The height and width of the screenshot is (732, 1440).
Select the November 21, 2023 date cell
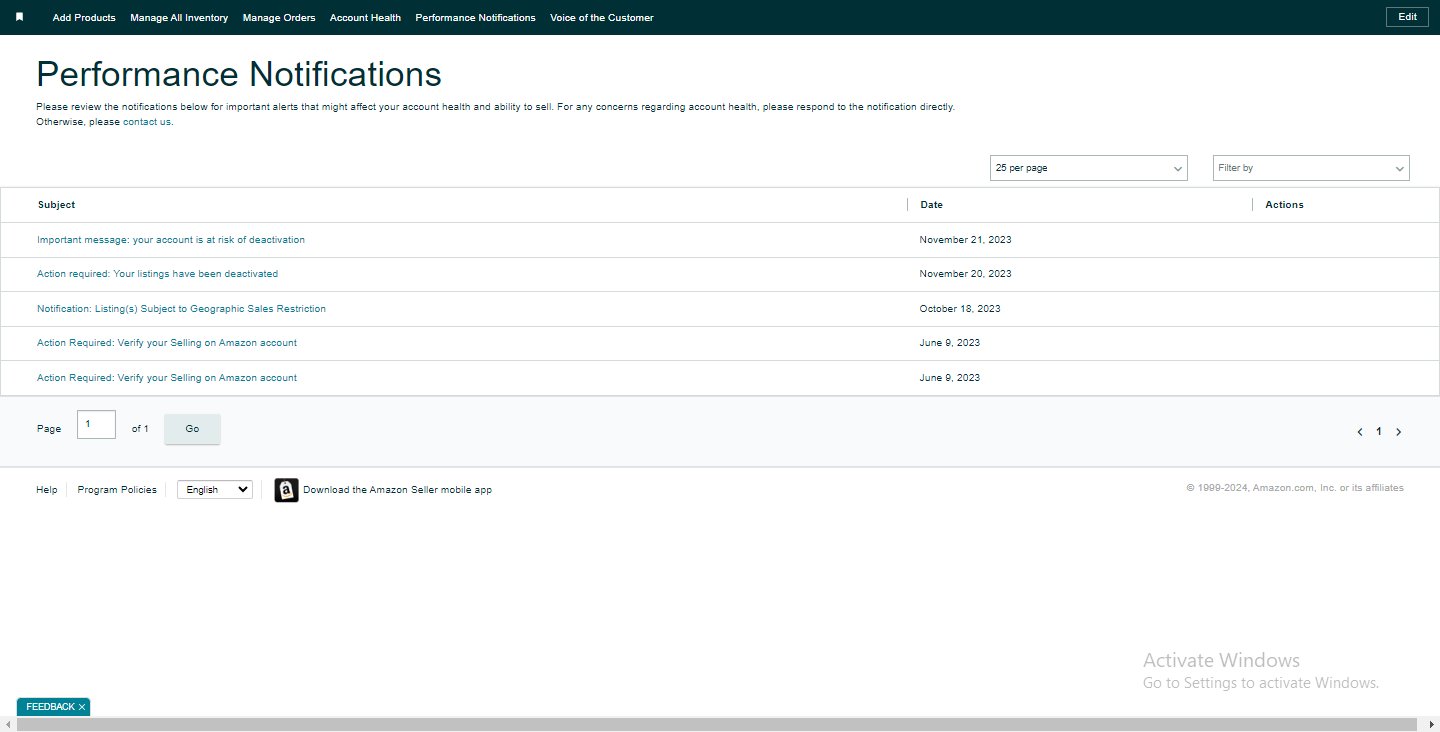[965, 240]
